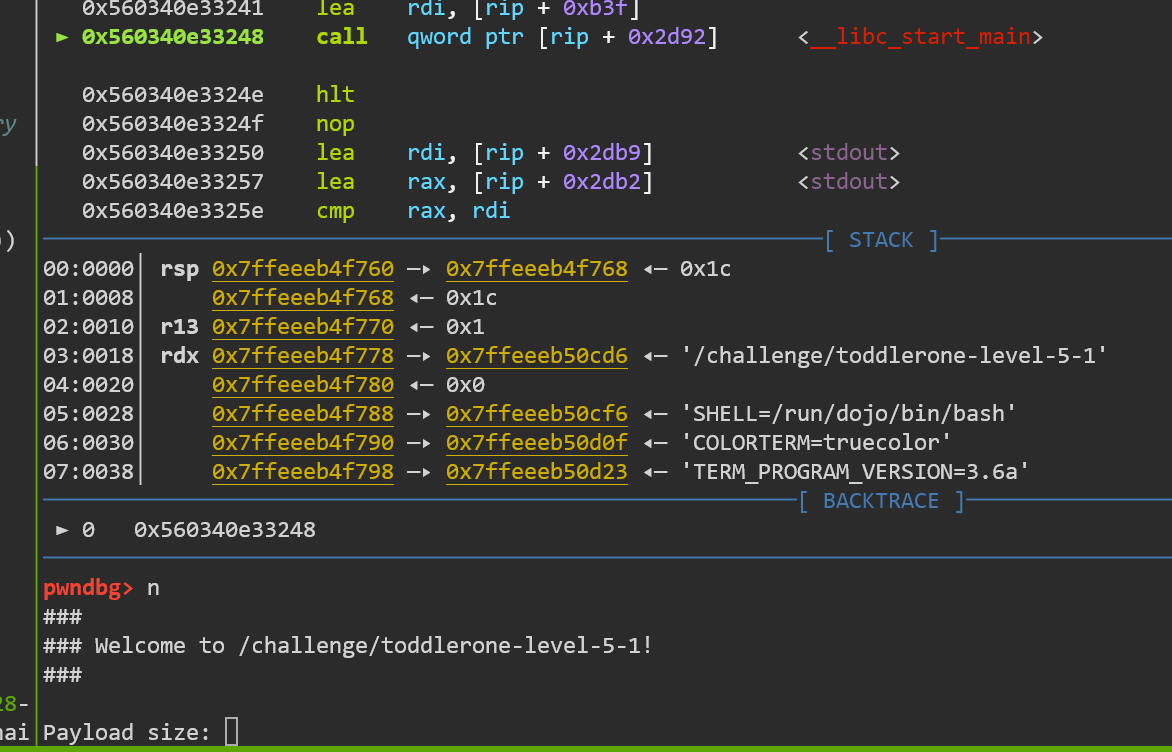Select the 'COLORTERM=truecolor' string
The height and width of the screenshot is (752, 1172).
click(816, 443)
